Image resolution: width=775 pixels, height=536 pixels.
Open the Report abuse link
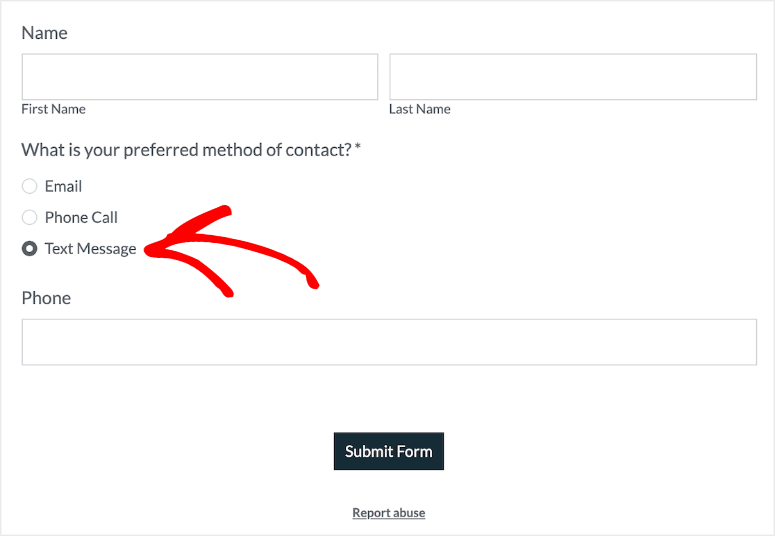click(x=388, y=513)
